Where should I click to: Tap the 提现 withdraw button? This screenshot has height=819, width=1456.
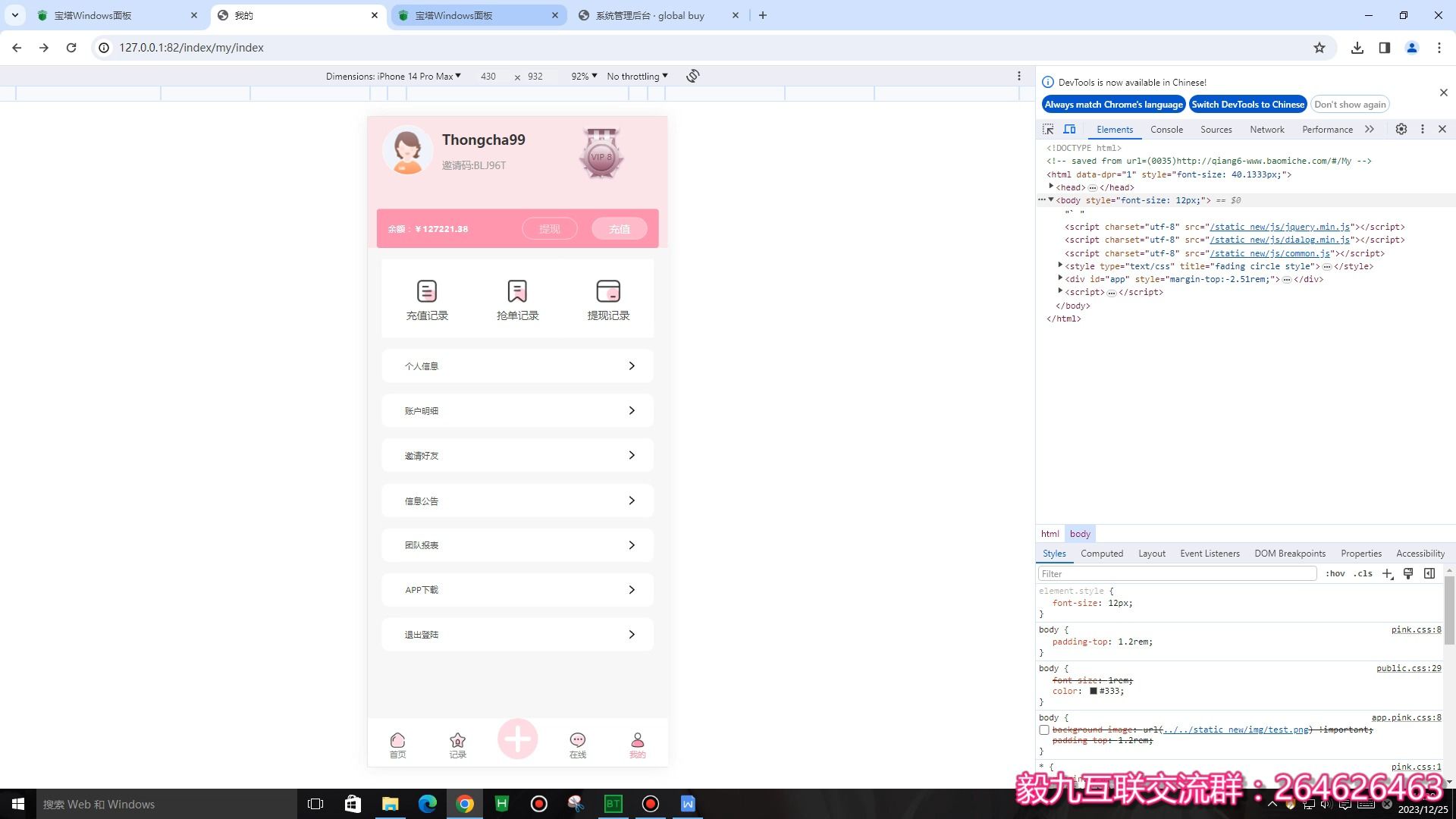point(550,229)
